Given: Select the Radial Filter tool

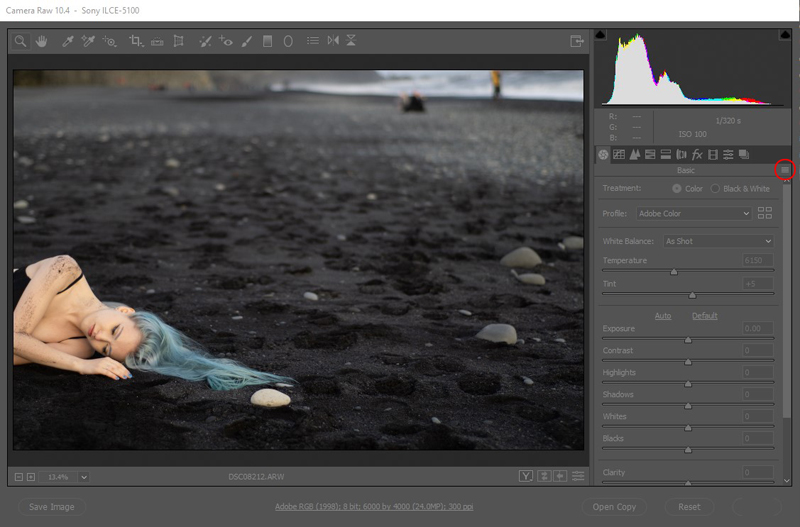Looking at the screenshot, I should click(x=288, y=41).
